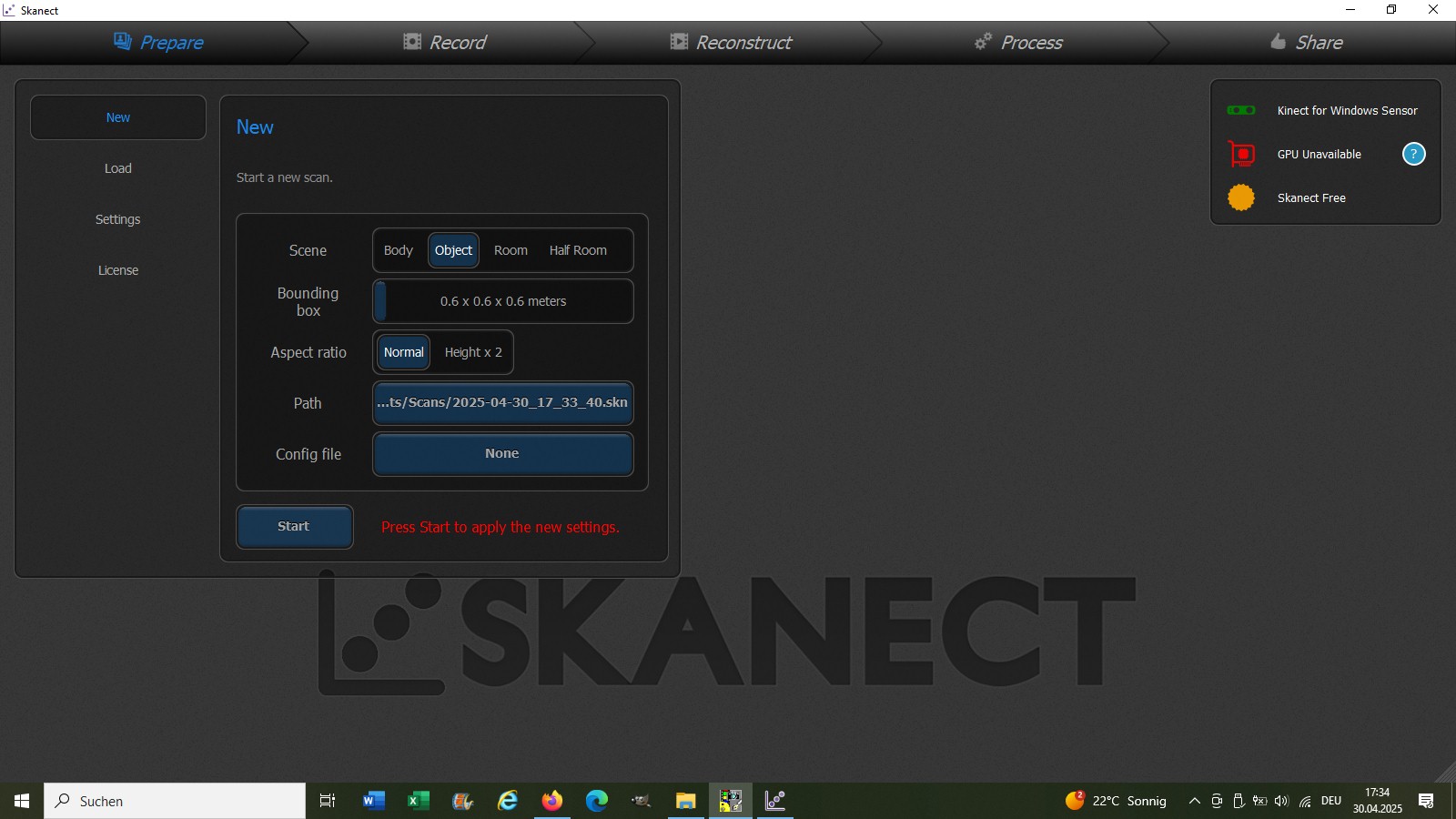Open network settings tray icon
Screen dimensions: 1456x819
point(1306,801)
